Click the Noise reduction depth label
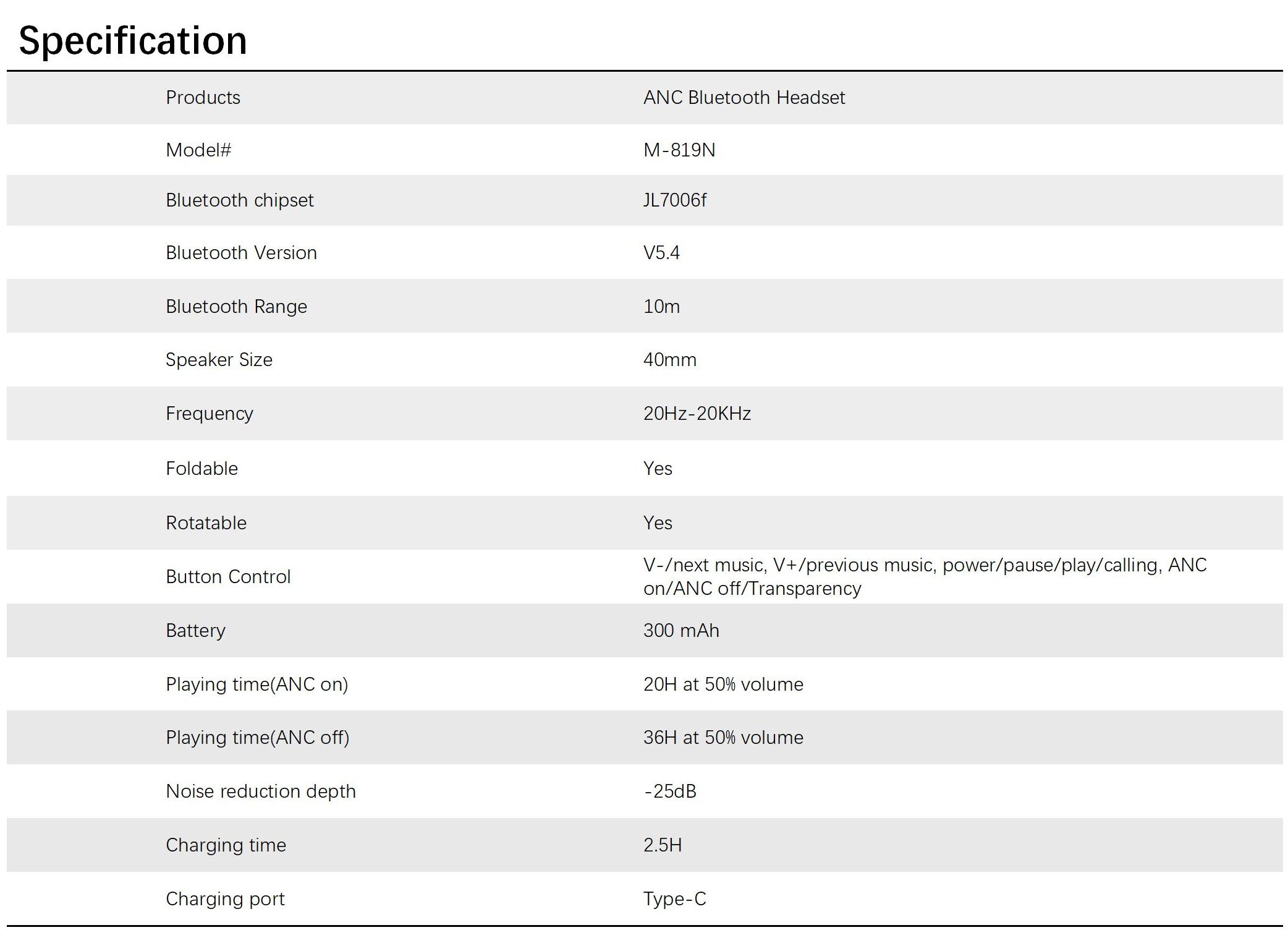1288x930 pixels. tap(260, 791)
